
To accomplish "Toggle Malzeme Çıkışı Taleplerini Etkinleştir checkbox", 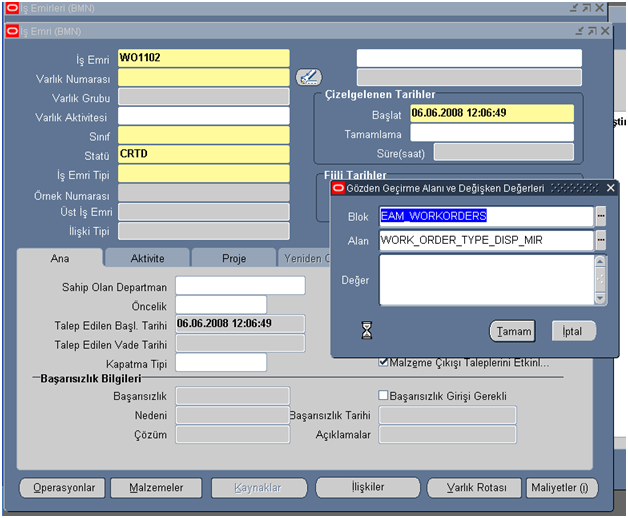I will (x=383, y=362).
